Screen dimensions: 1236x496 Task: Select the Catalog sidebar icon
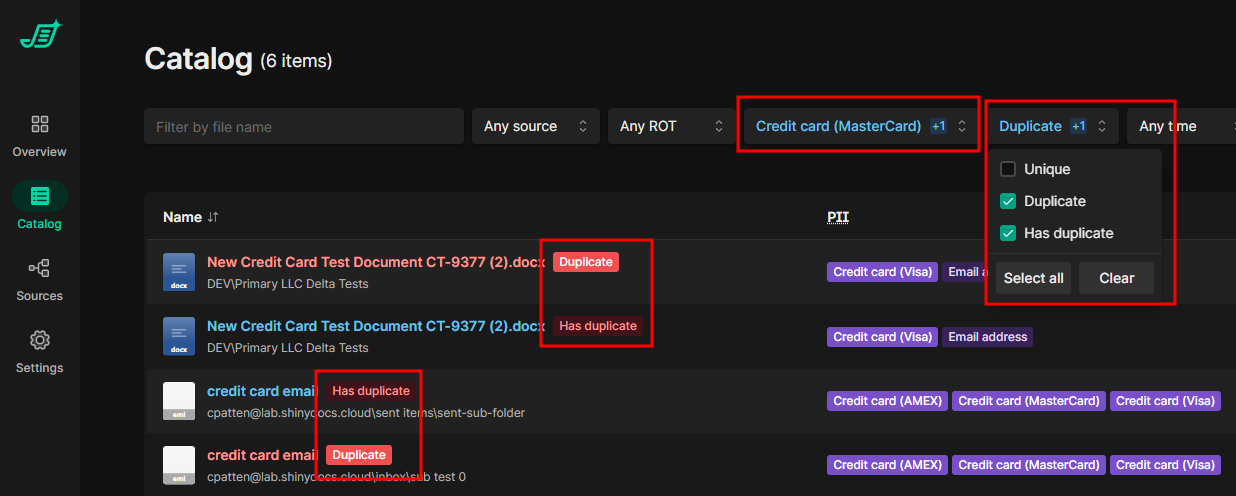[40, 196]
